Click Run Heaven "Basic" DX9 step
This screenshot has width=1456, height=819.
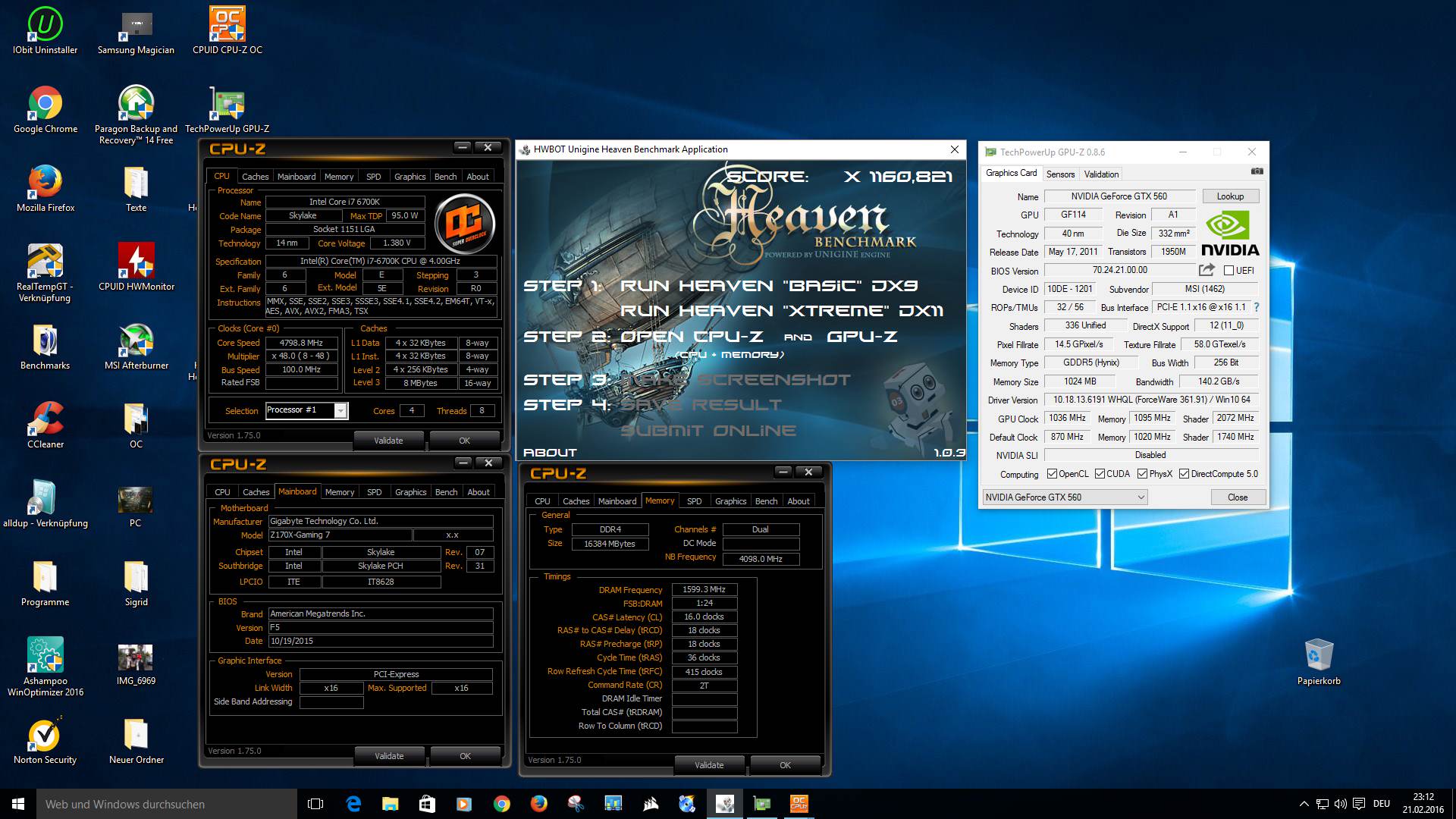769,286
